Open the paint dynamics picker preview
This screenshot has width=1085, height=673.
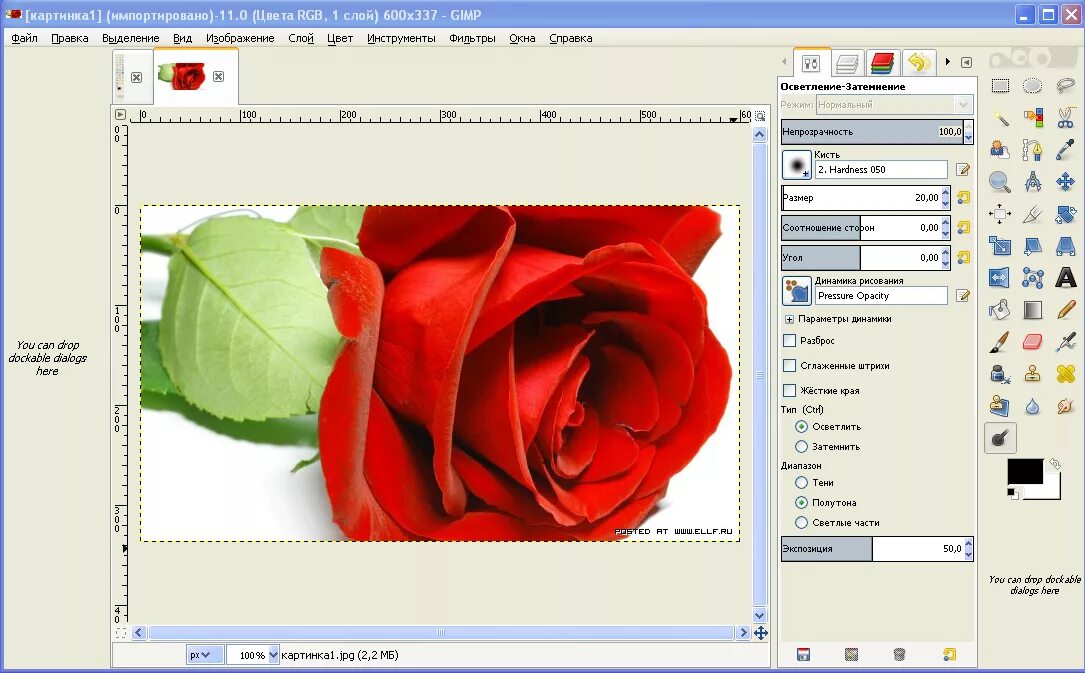pos(796,291)
